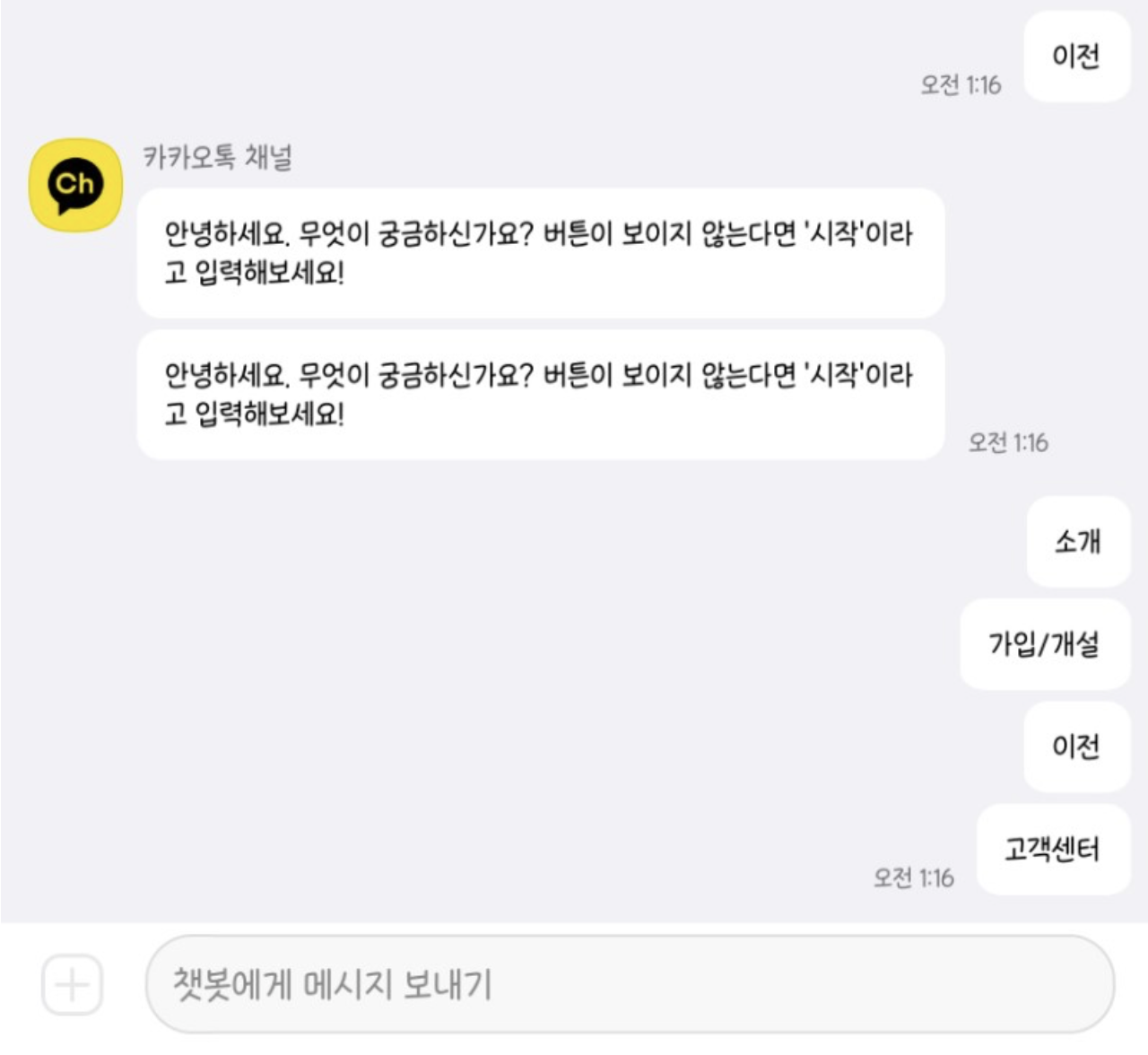
Task: Select the first bot greeting message bubble
Action: pyautogui.click(x=541, y=253)
